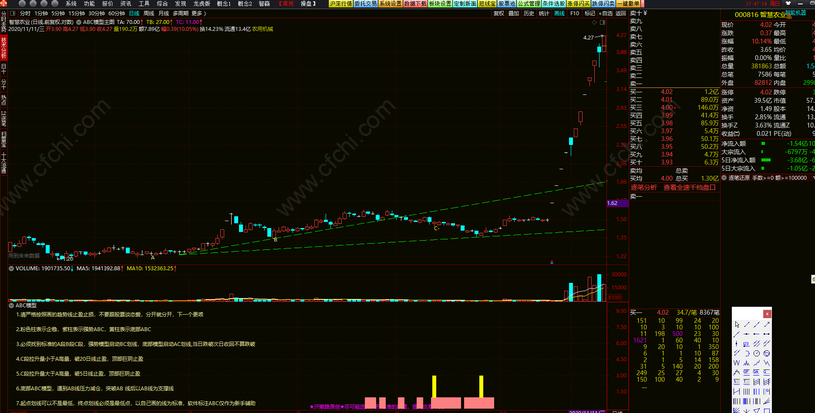Click the first round title bar button

23,4
